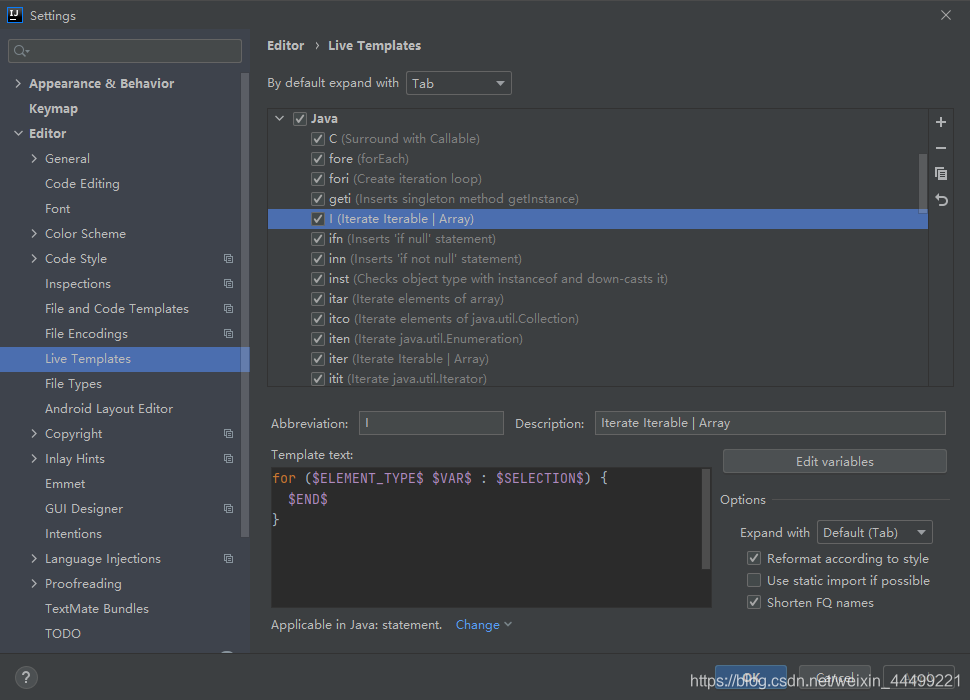Select the itit Iterator template row
This screenshot has height=700, width=970.
pyautogui.click(x=598, y=378)
